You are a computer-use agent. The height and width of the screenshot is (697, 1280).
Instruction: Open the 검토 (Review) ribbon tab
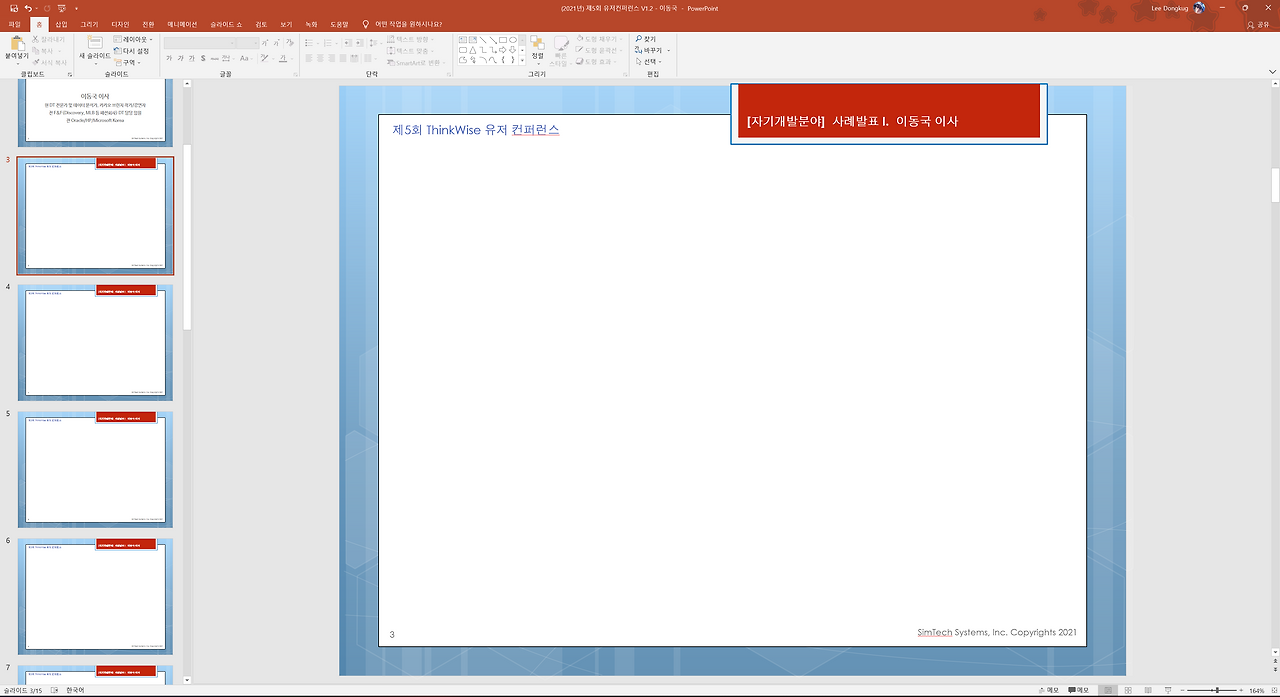click(x=261, y=24)
